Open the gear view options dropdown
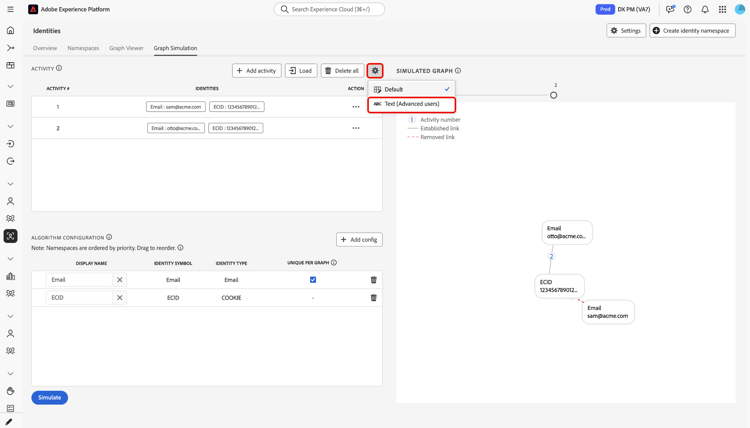The width and height of the screenshot is (750, 428). click(375, 71)
